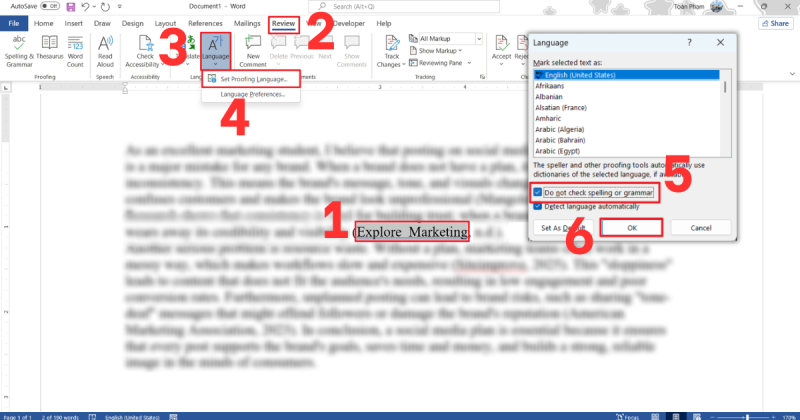Expand the Language ribbon button

pyautogui.click(x=215, y=51)
